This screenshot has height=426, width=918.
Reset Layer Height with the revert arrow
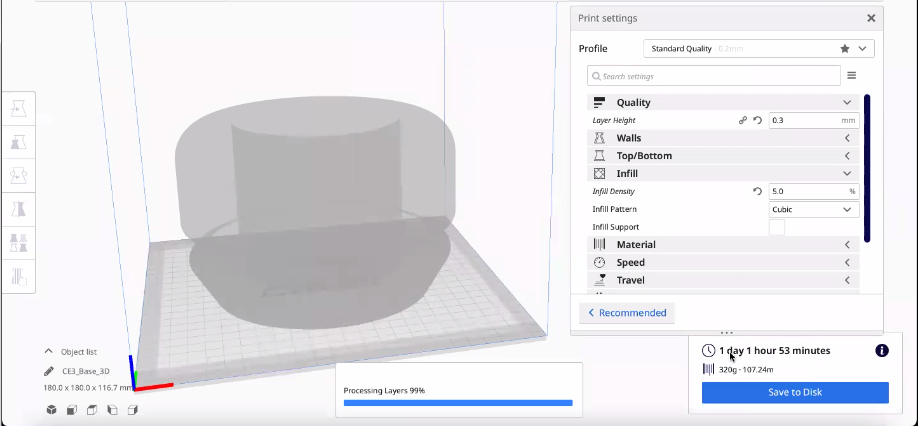pos(758,120)
